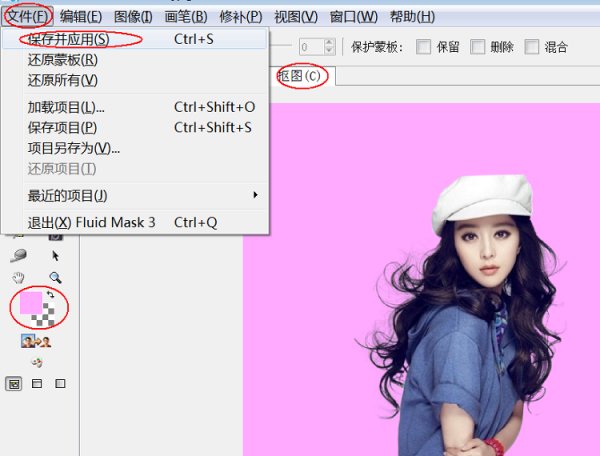
Task: Open the 编辑(E) menu
Action: click(80, 16)
